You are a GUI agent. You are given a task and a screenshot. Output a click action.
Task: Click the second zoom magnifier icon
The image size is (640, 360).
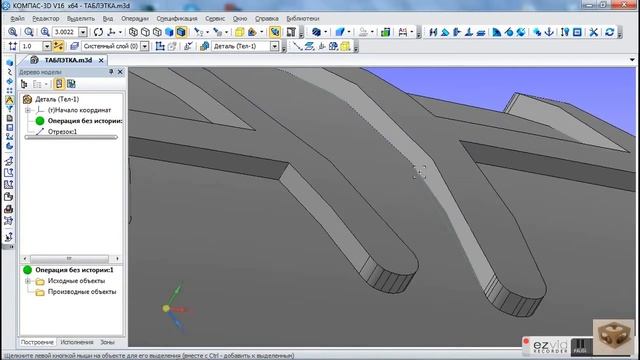point(29,32)
